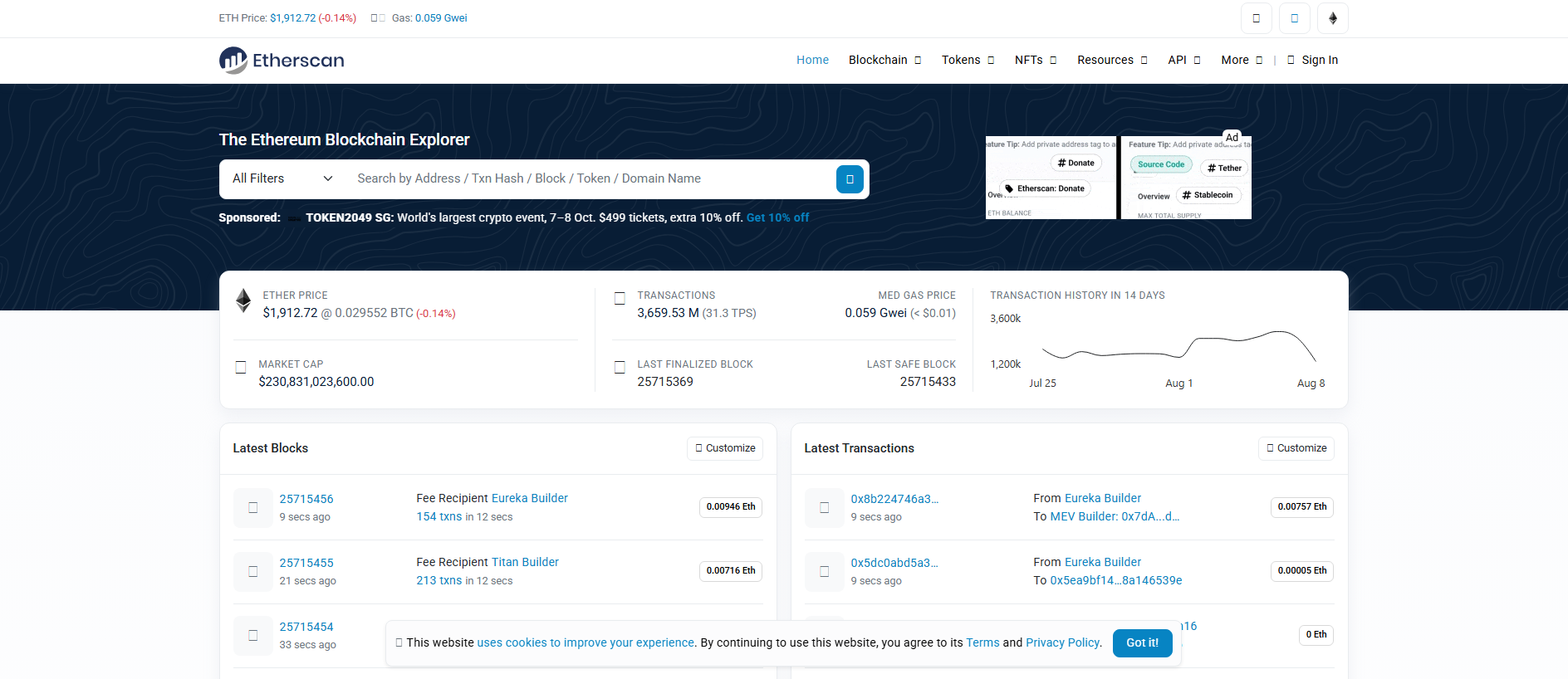Viewport: 1568px width, 679px height.
Task: Open the All Filters dropdown
Action: click(x=282, y=178)
